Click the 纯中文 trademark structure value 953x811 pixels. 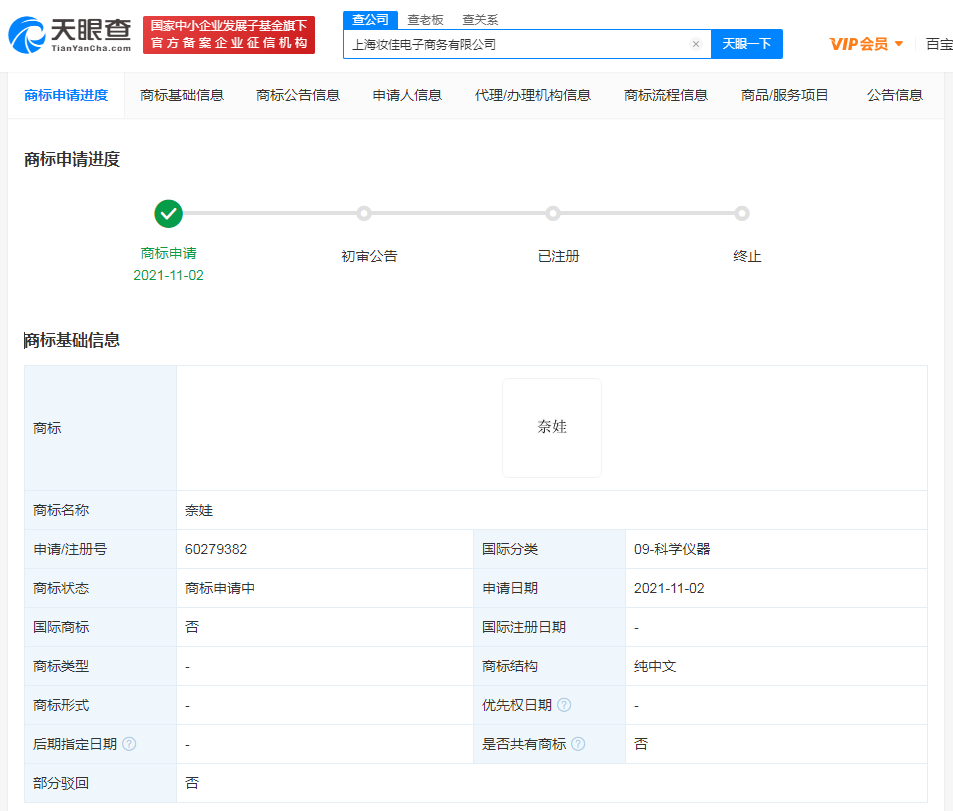pos(655,666)
